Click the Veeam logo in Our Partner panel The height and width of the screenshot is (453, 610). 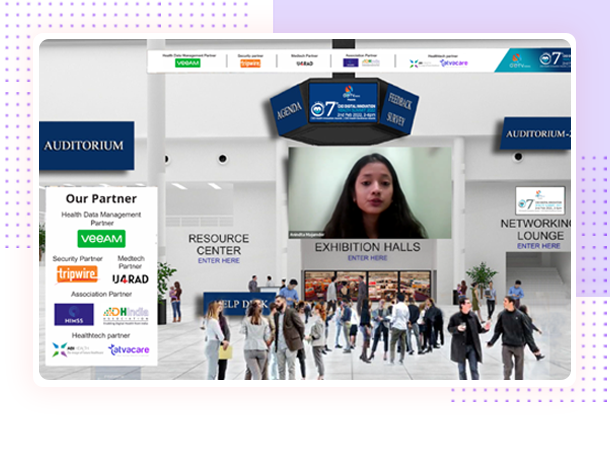coord(100,239)
